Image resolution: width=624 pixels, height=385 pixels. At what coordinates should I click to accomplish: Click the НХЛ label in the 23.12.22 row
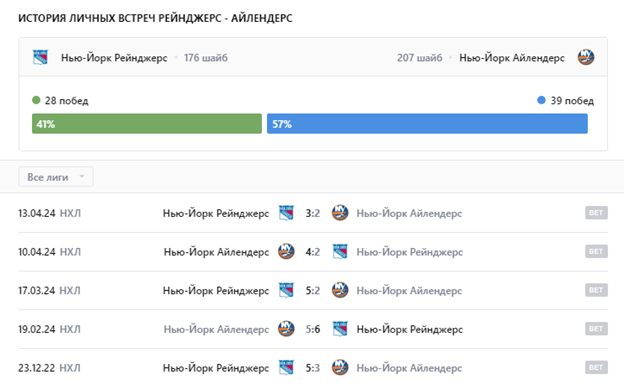point(70,368)
